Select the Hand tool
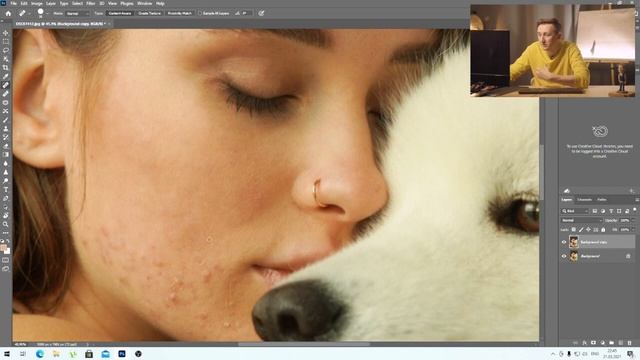The height and width of the screenshot is (360, 640). [6, 216]
